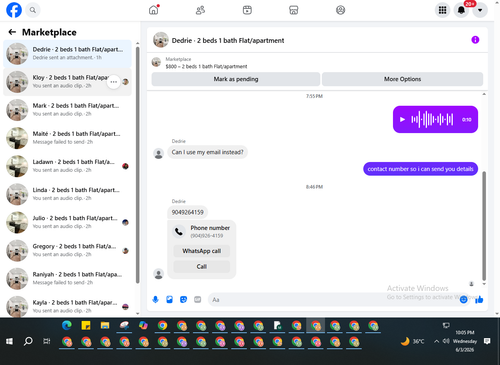Open the Ladawn conversation
500x365 pixels.
pos(67,166)
